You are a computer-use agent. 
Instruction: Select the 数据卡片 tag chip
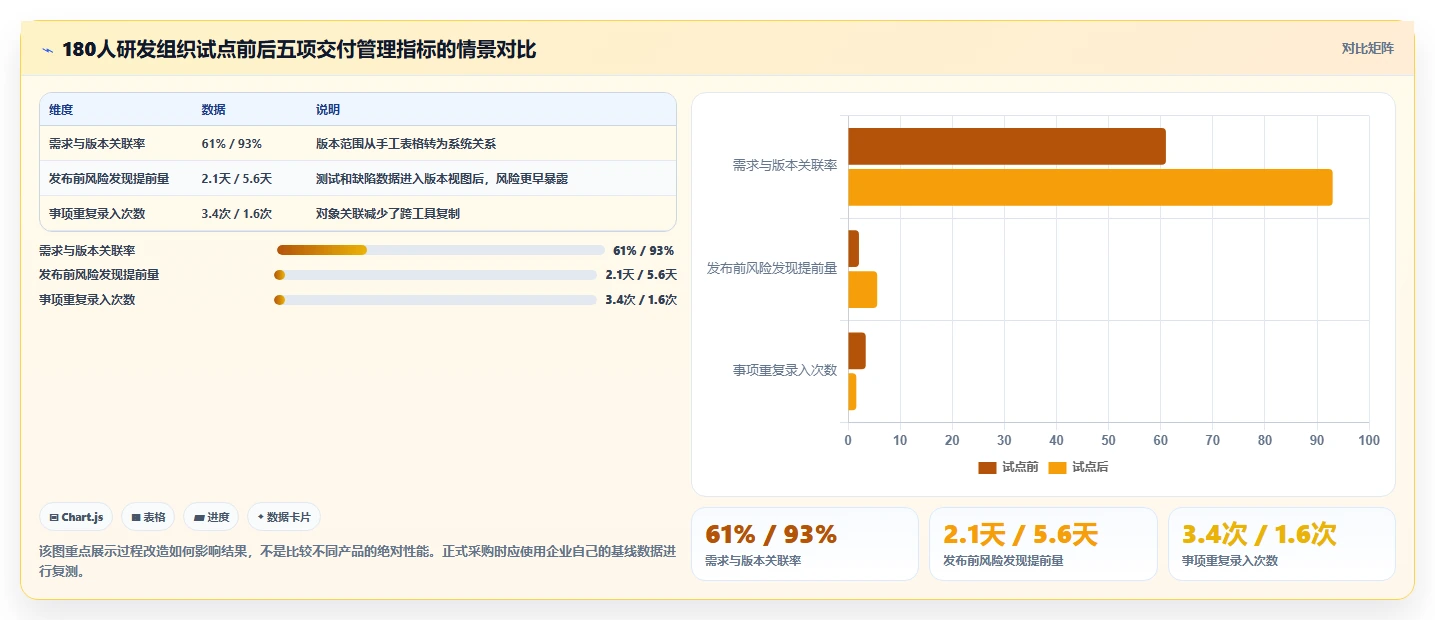coord(284,517)
